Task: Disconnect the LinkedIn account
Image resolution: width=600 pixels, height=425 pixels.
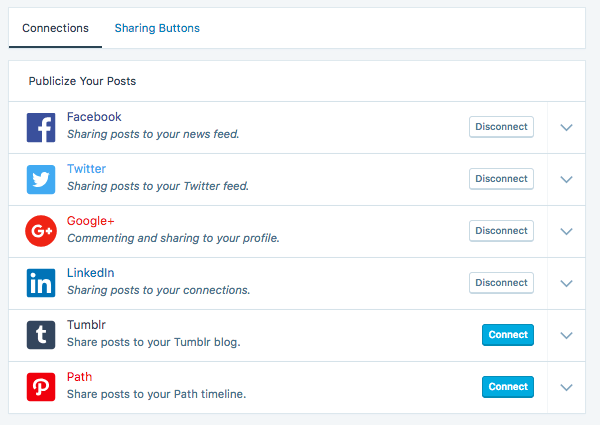Action: 501,283
